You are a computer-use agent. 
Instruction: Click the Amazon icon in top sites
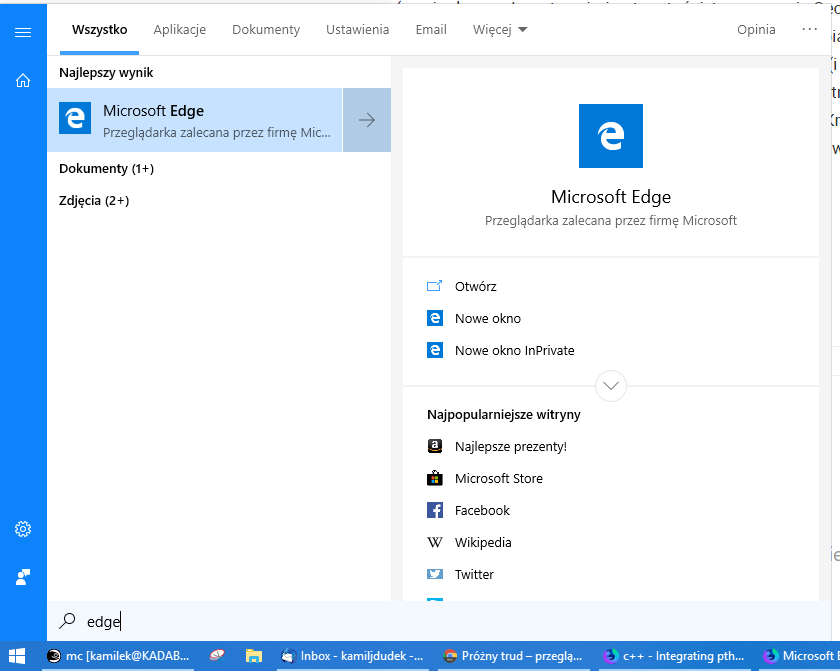coord(435,446)
